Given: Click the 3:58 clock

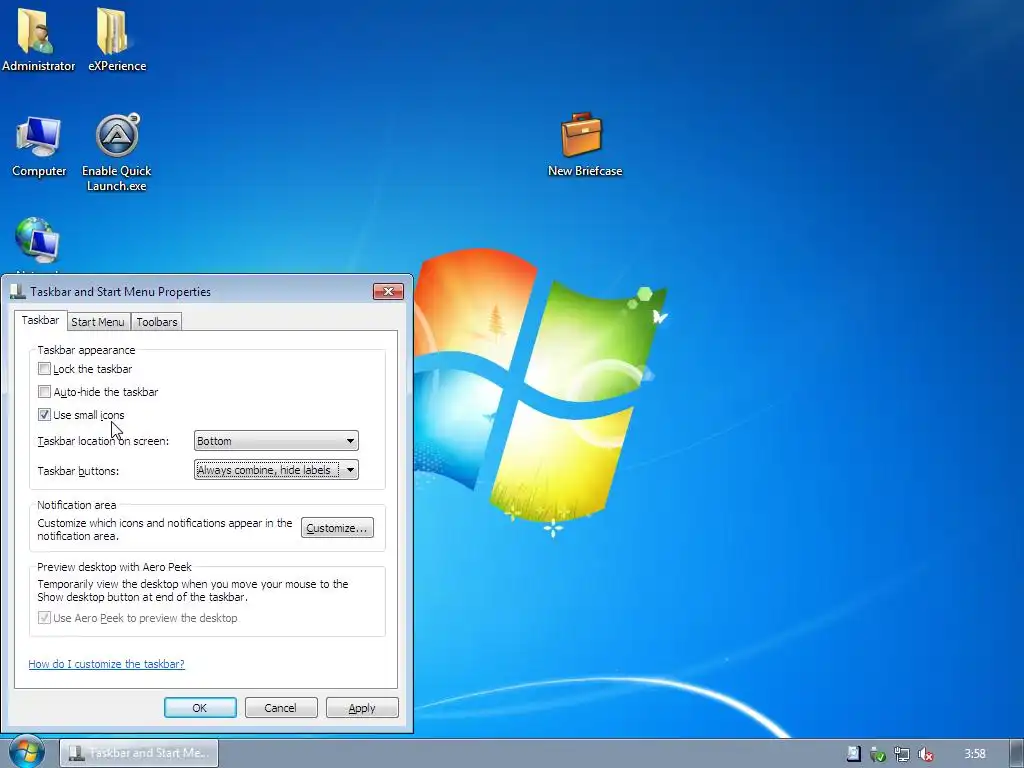Looking at the screenshot, I should [x=974, y=754].
